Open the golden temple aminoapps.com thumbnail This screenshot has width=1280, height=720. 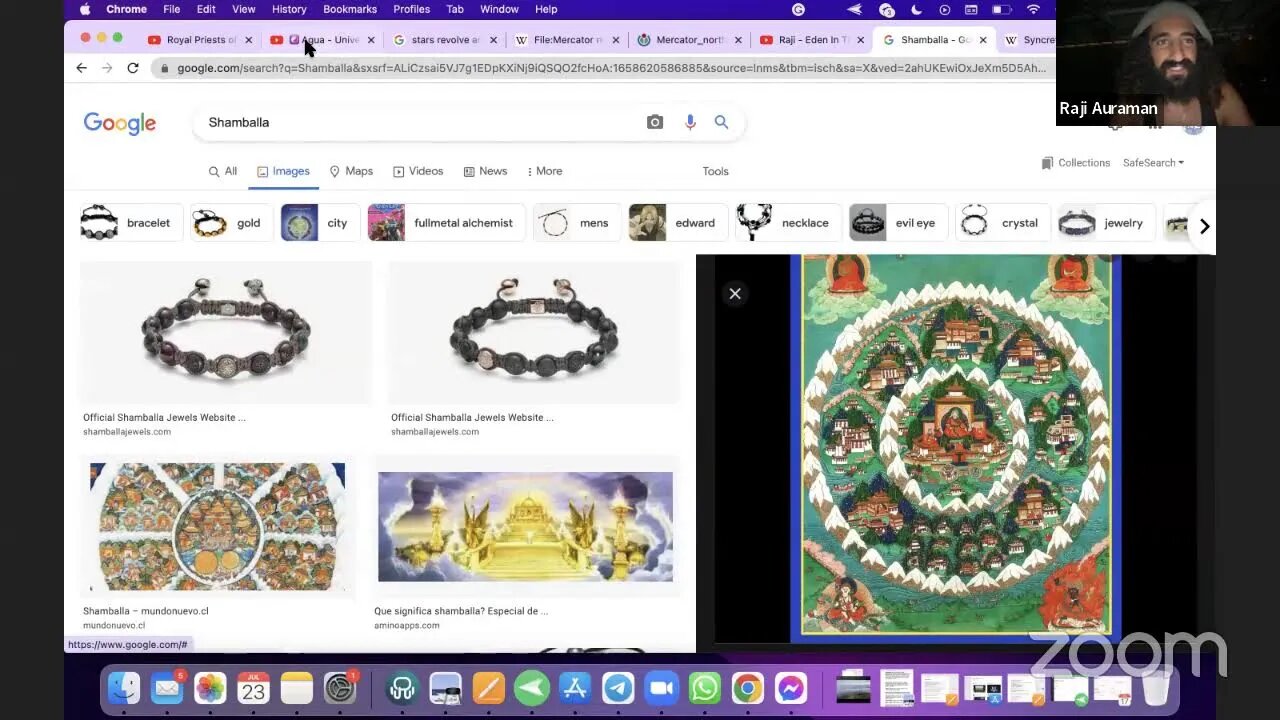click(525, 527)
